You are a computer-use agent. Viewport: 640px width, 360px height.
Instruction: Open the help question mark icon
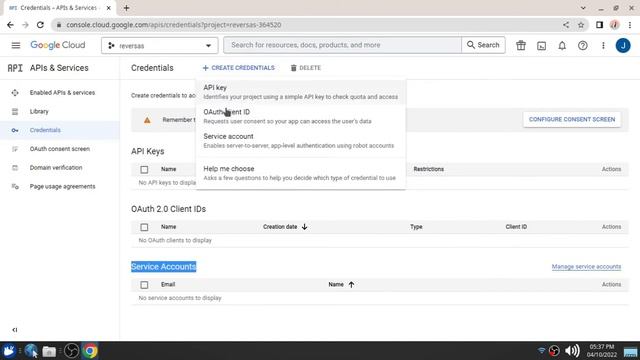click(x=582, y=46)
